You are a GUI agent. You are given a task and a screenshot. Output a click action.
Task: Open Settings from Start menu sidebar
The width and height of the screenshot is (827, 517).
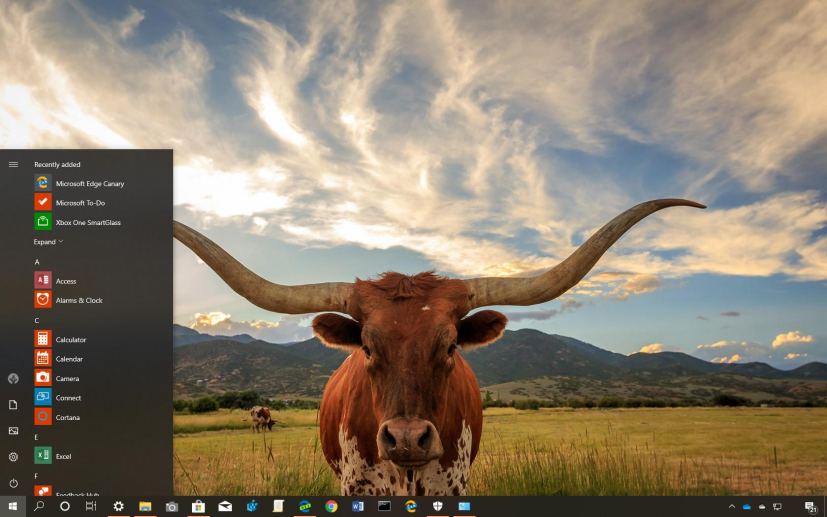pyautogui.click(x=13, y=457)
